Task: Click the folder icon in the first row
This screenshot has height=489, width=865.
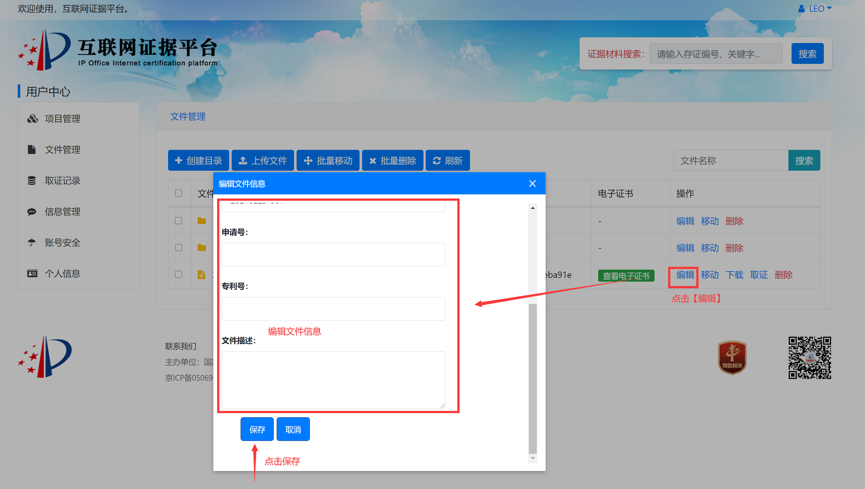Action: pyautogui.click(x=202, y=221)
